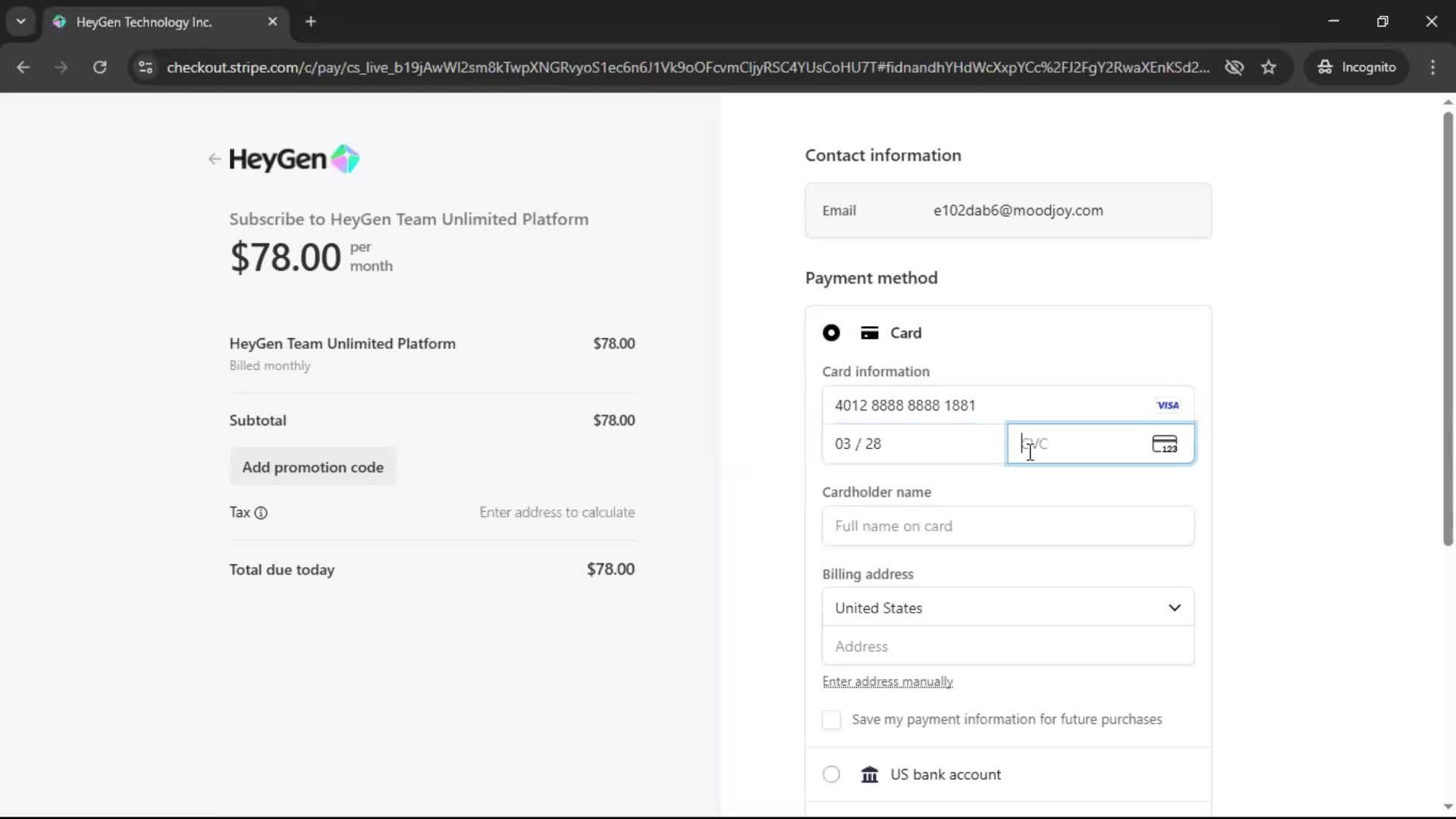The height and width of the screenshot is (819, 1456).
Task: Click the Incognito indicator button
Action: (1357, 67)
